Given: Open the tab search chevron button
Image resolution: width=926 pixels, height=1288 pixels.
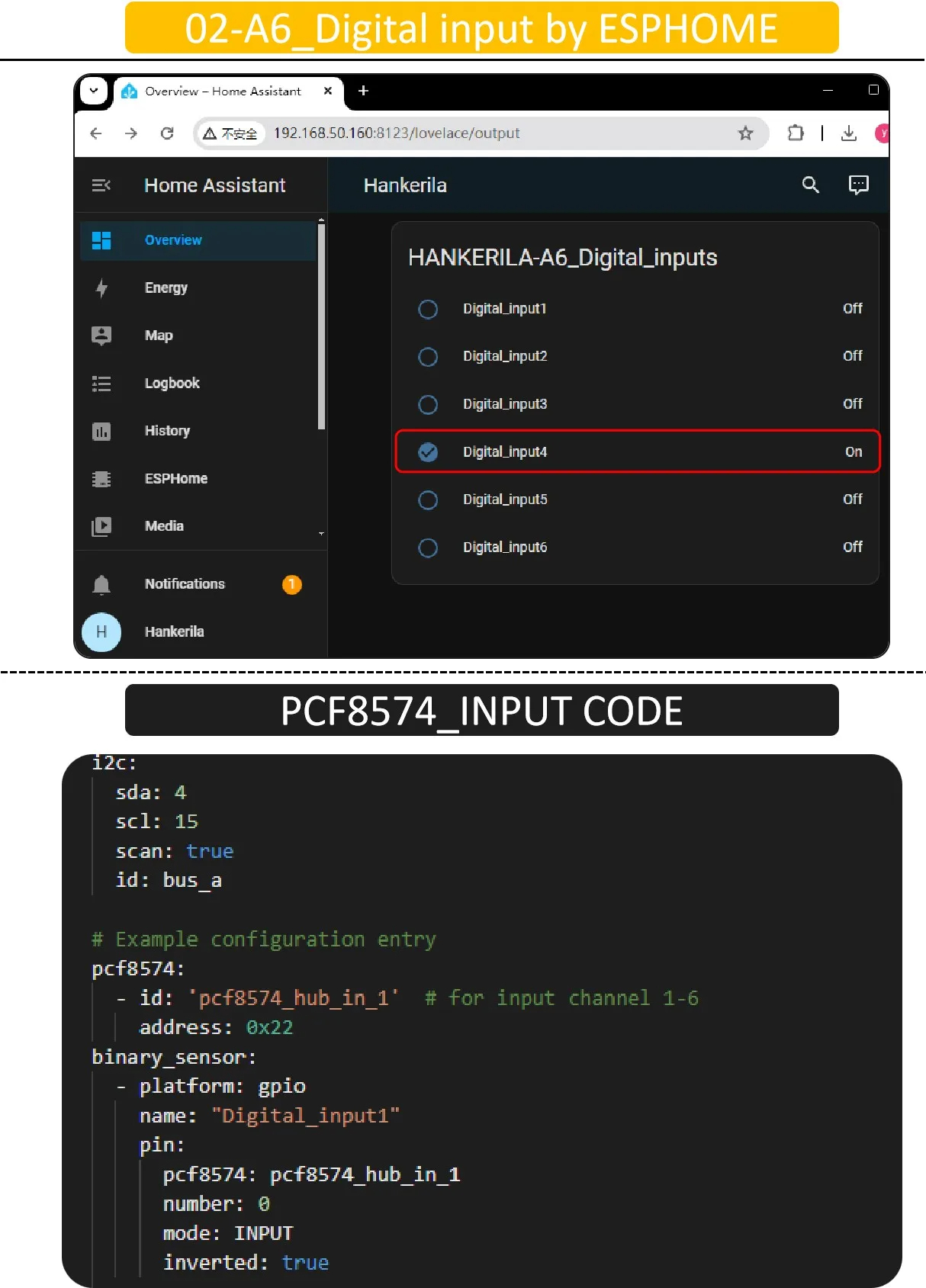Looking at the screenshot, I should coord(94,91).
